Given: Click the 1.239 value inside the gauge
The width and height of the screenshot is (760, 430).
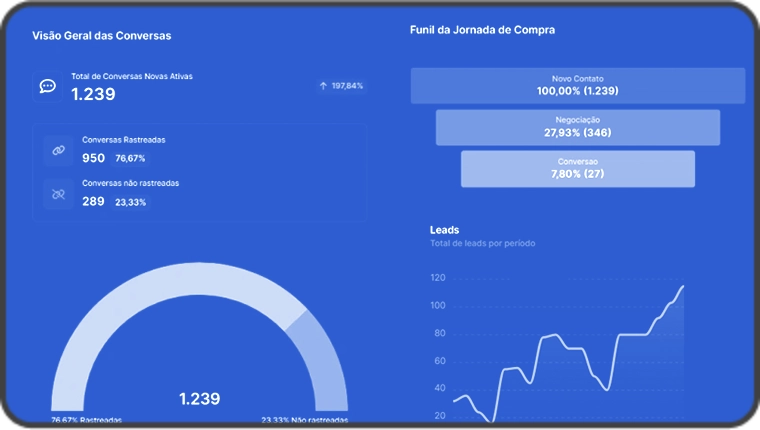Looking at the screenshot, I should 199,399.
